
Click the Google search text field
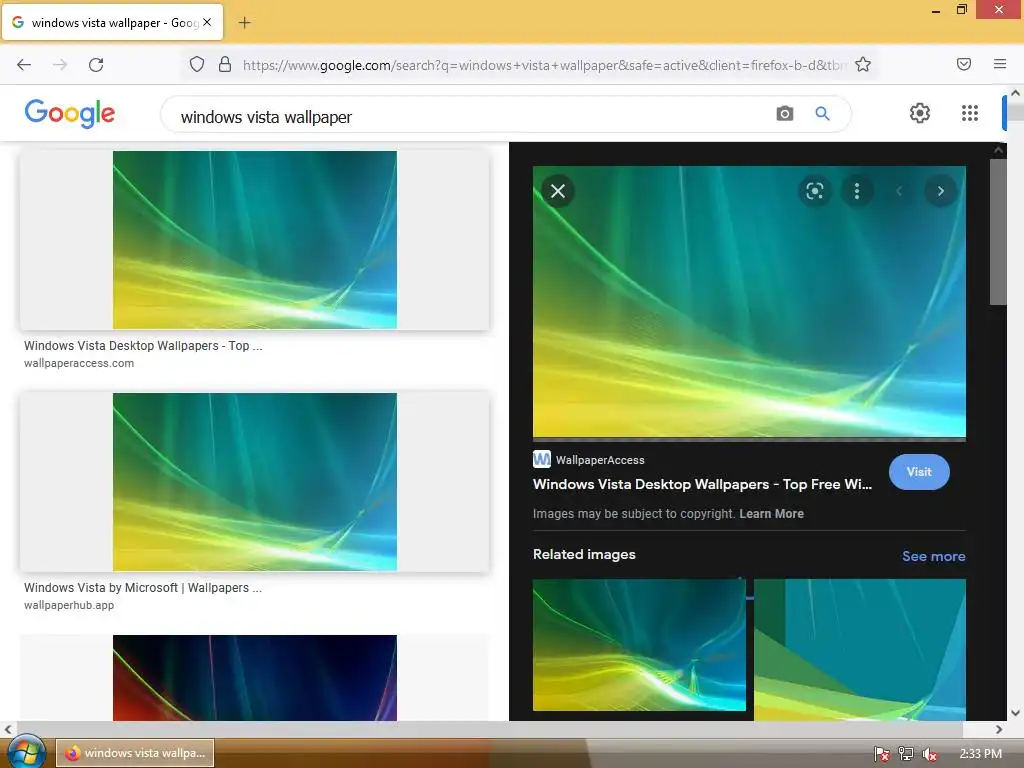tap(470, 116)
